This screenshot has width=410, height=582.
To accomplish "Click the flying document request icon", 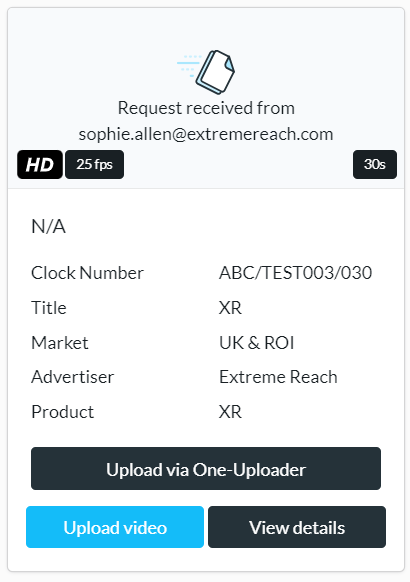I will [x=206, y=72].
